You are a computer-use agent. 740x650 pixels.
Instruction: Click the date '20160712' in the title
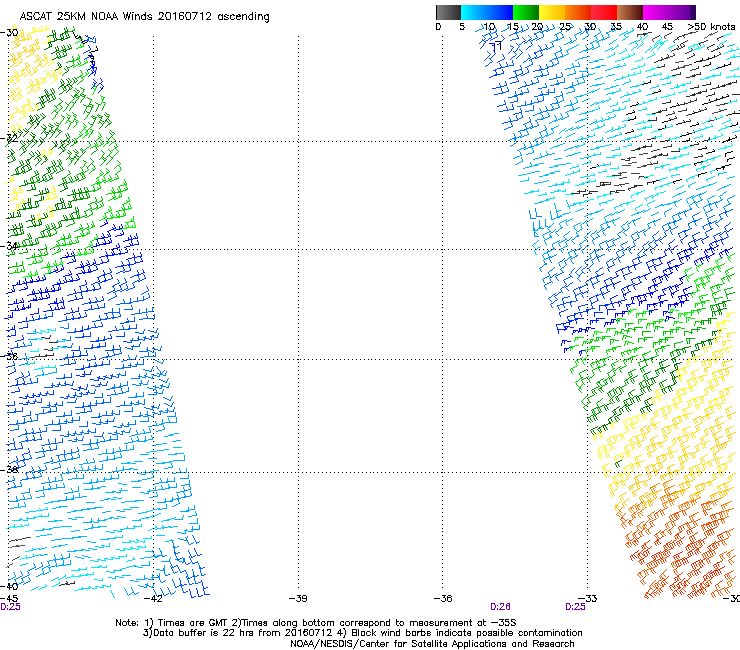[x=185, y=17]
